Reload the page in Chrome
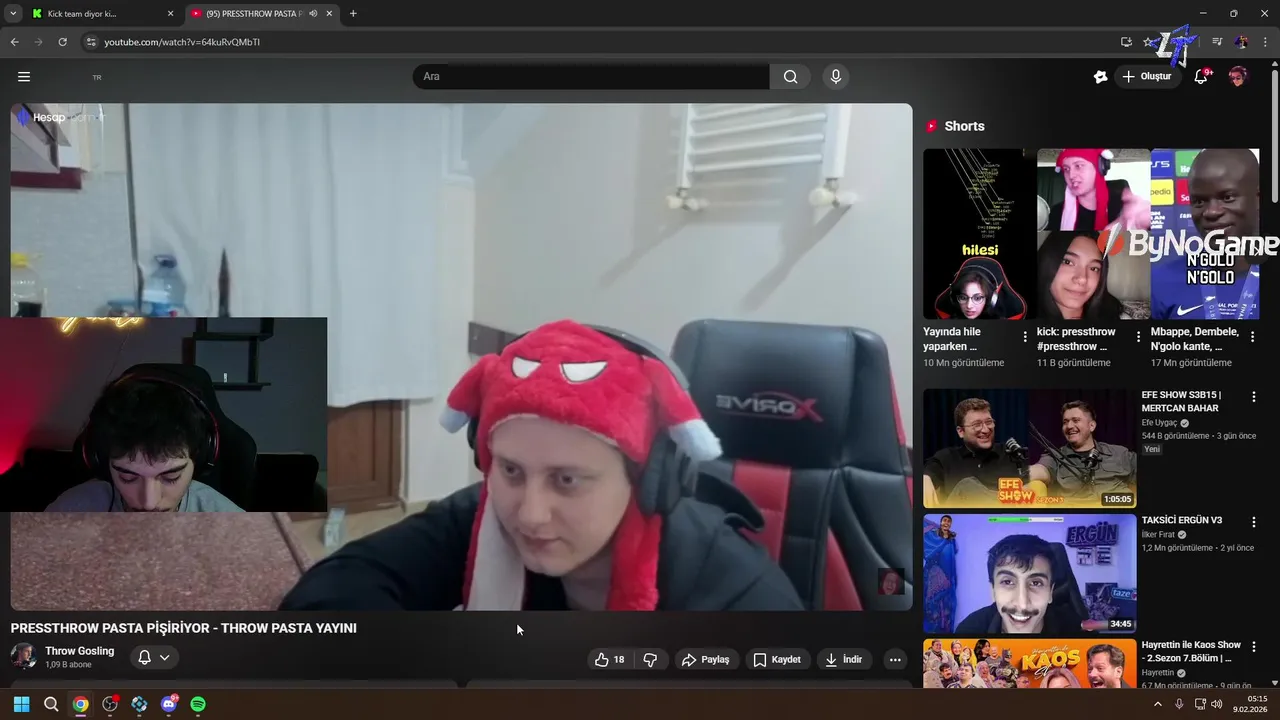This screenshot has width=1280, height=720. pos(62,42)
